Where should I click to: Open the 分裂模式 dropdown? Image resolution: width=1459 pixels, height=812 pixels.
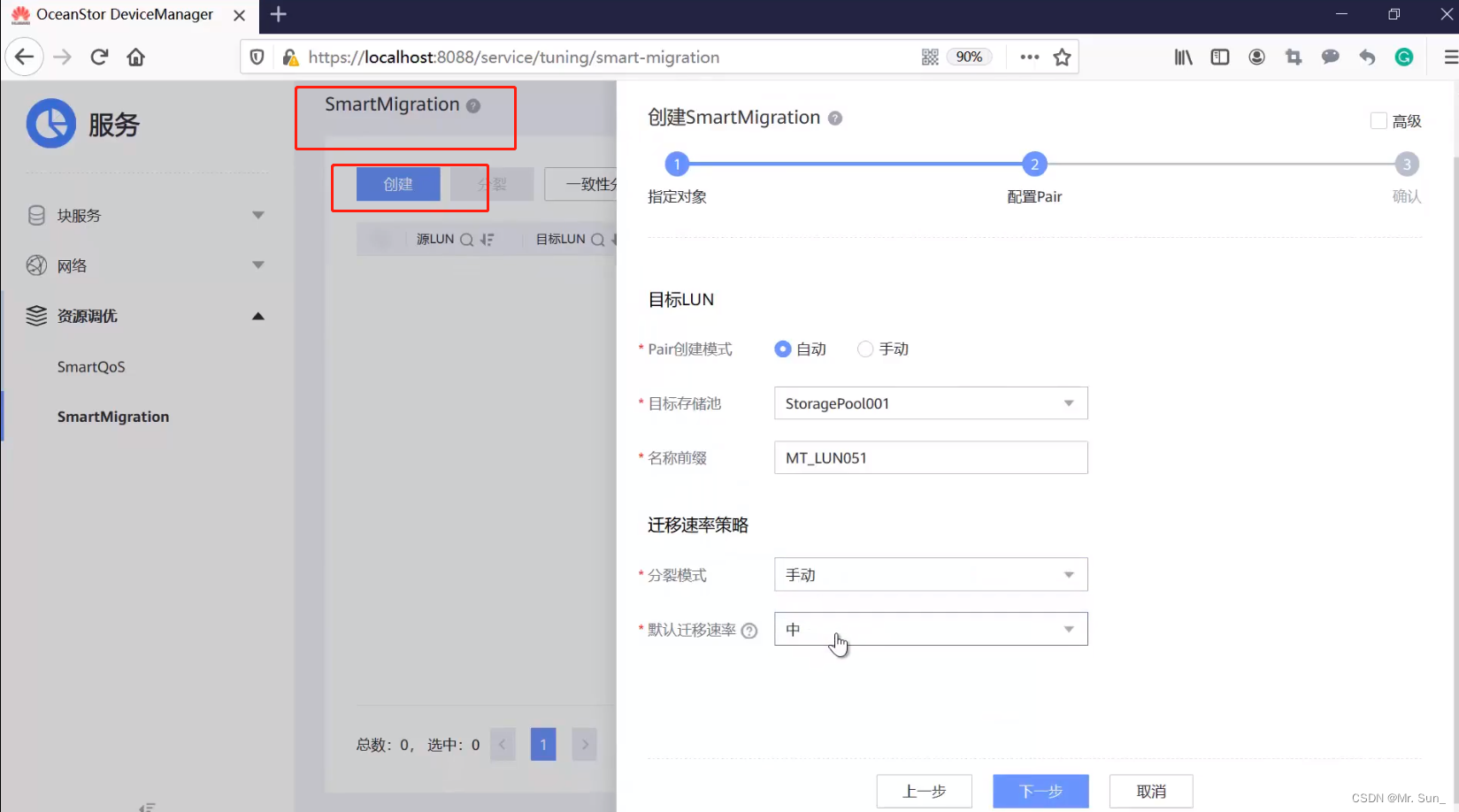[x=931, y=575]
